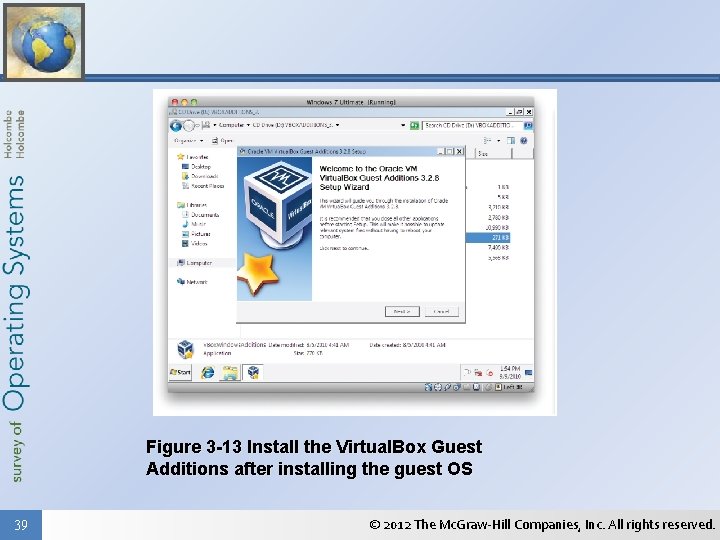720x540 pixels.
Task: Minimize the Guest Additions Setup dialog
Action: (441, 151)
